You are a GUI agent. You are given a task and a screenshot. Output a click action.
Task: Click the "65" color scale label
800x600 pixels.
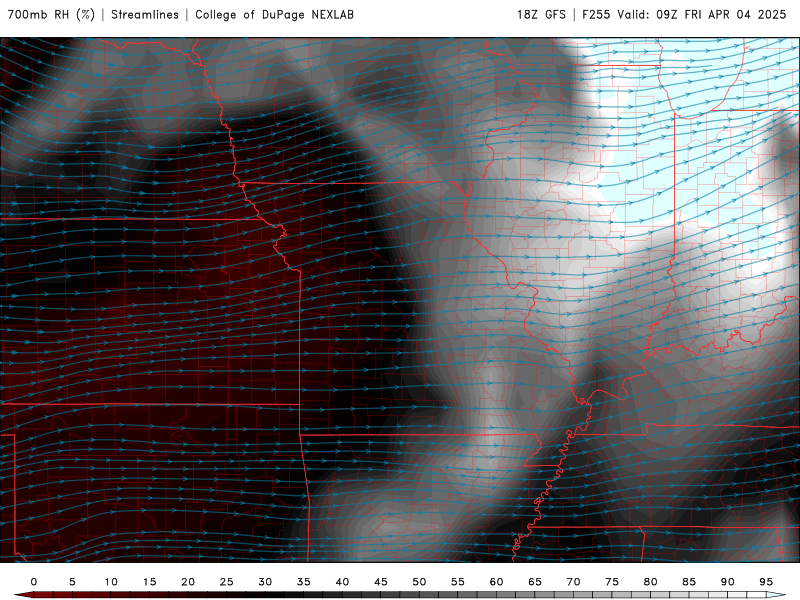pyautogui.click(x=535, y=582)
